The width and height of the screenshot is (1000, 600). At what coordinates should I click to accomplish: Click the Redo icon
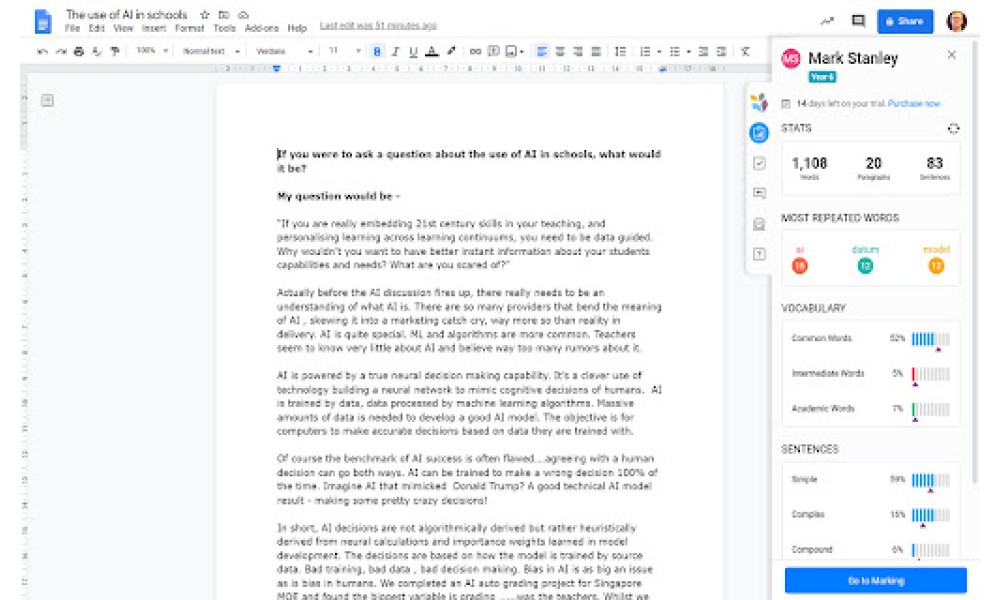click(x=61, y=51)
